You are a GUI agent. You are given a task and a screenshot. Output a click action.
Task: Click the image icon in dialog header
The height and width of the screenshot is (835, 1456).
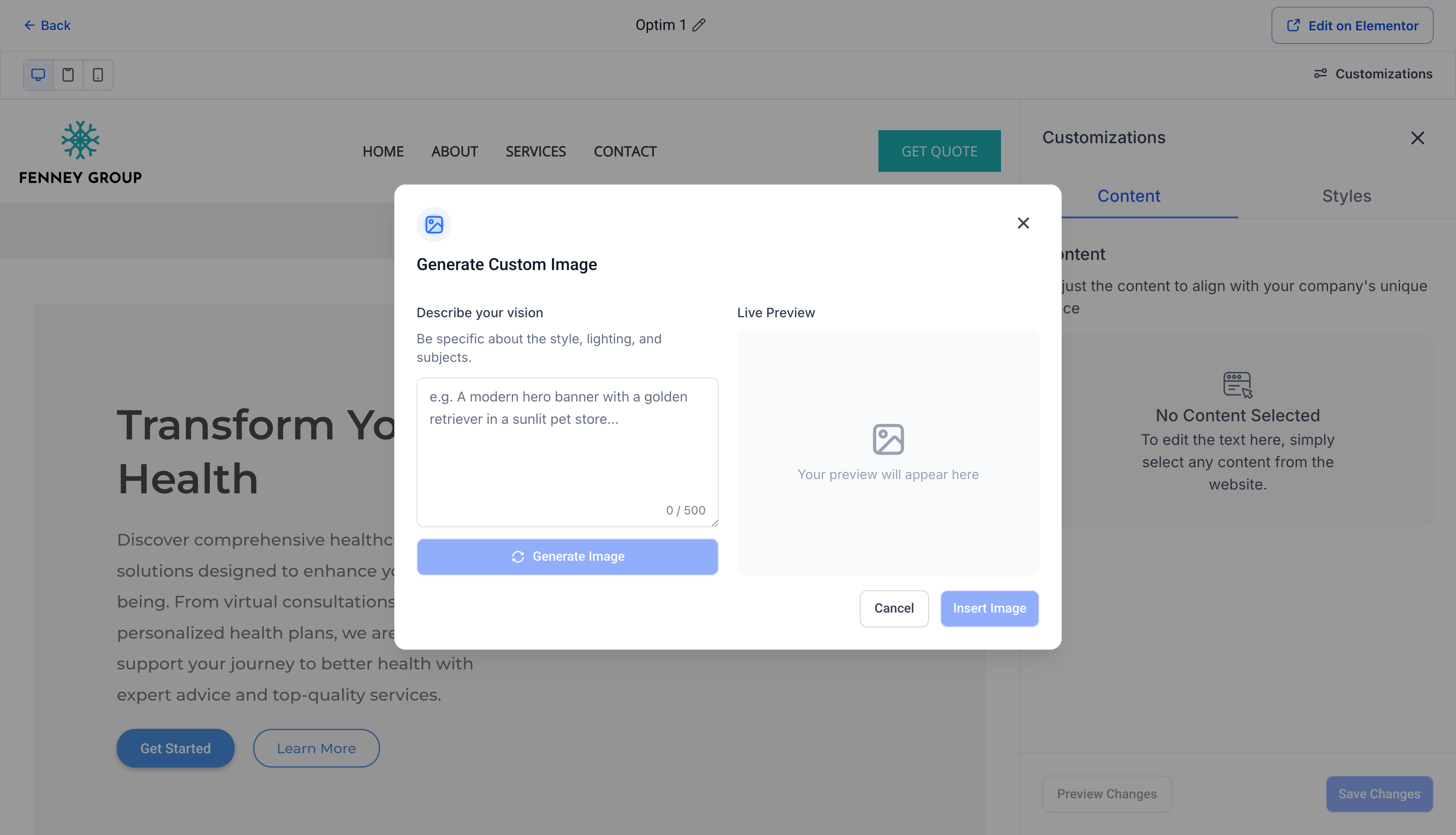tap(434, 225)
